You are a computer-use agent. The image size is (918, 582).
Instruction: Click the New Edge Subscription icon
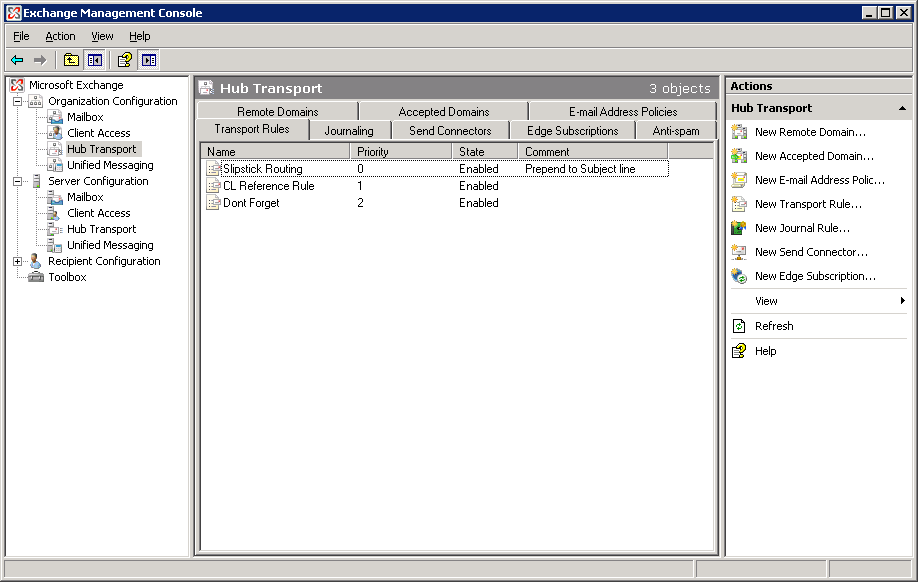click(739, 276)
